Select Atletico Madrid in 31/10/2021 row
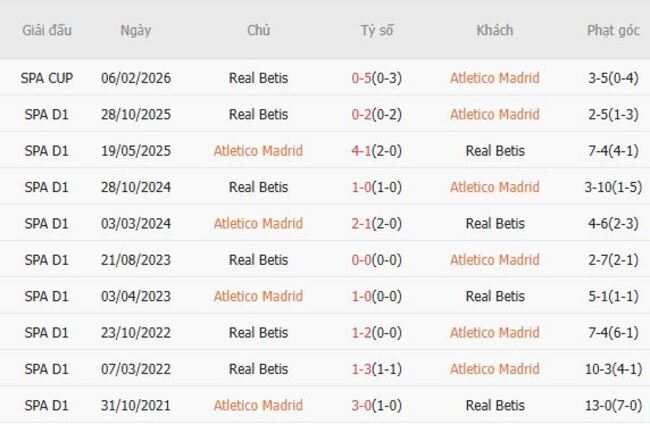 pyautogui.click(x=258, y=405)
